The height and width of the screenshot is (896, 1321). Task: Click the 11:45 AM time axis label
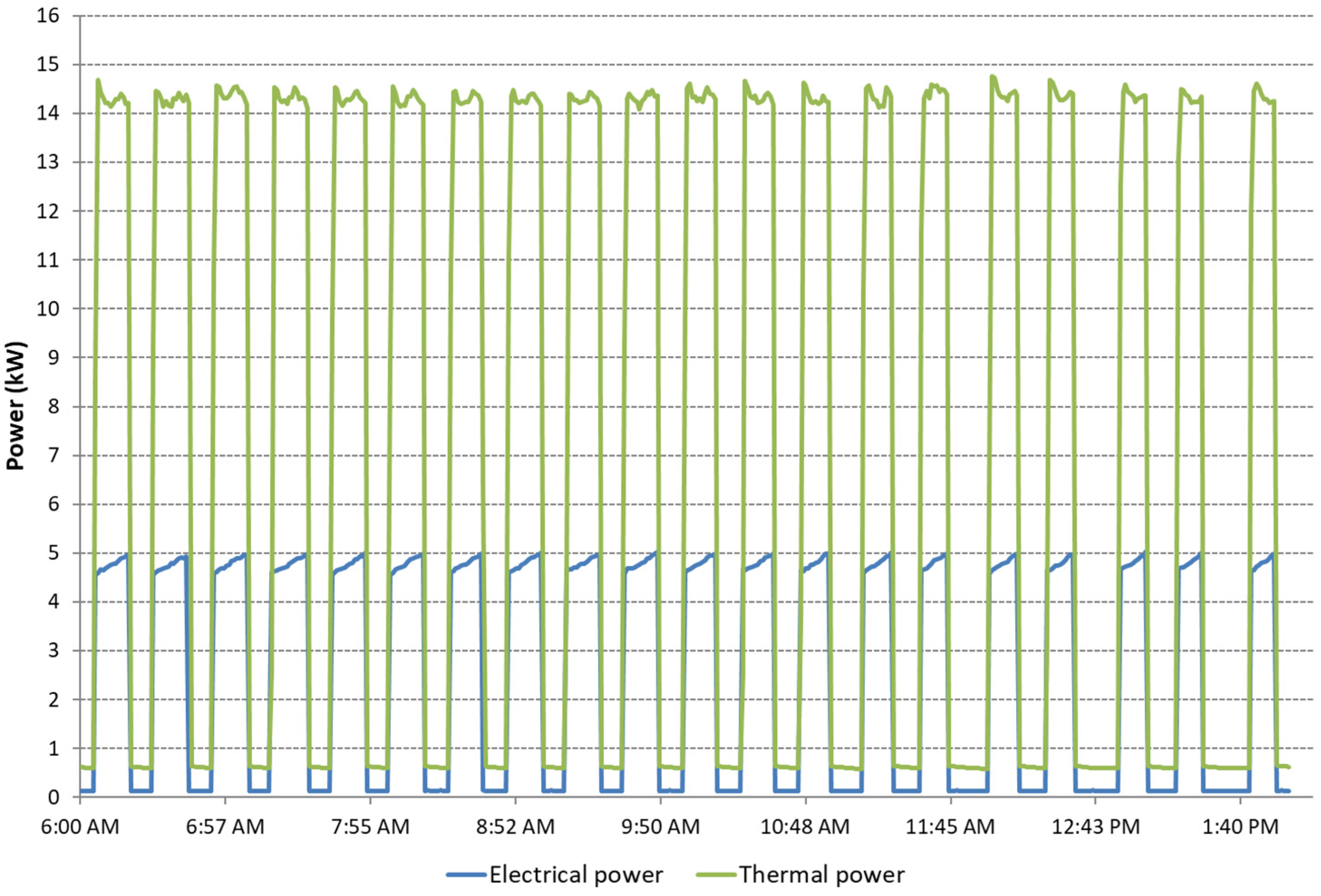coord(950,827)
